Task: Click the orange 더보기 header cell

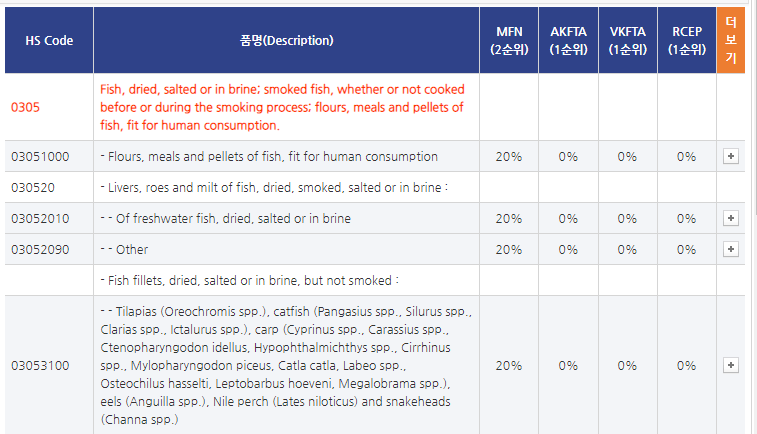Action: (x=731, y=41)
